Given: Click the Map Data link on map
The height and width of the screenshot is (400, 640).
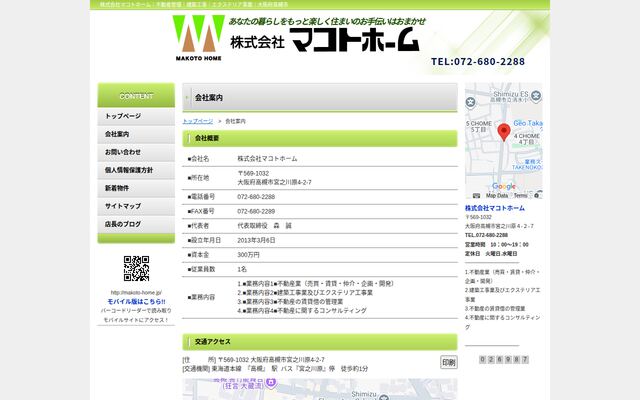Looking at the screenshot, I should (x=497, y=196).
